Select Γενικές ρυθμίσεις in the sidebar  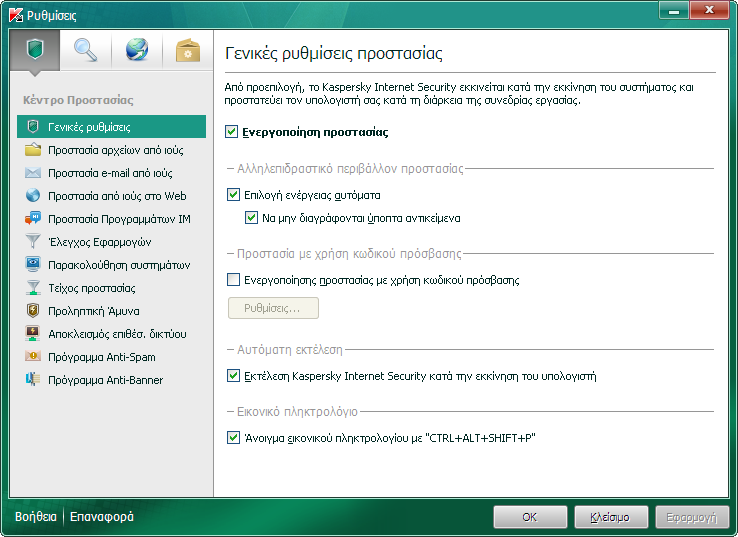112,127
